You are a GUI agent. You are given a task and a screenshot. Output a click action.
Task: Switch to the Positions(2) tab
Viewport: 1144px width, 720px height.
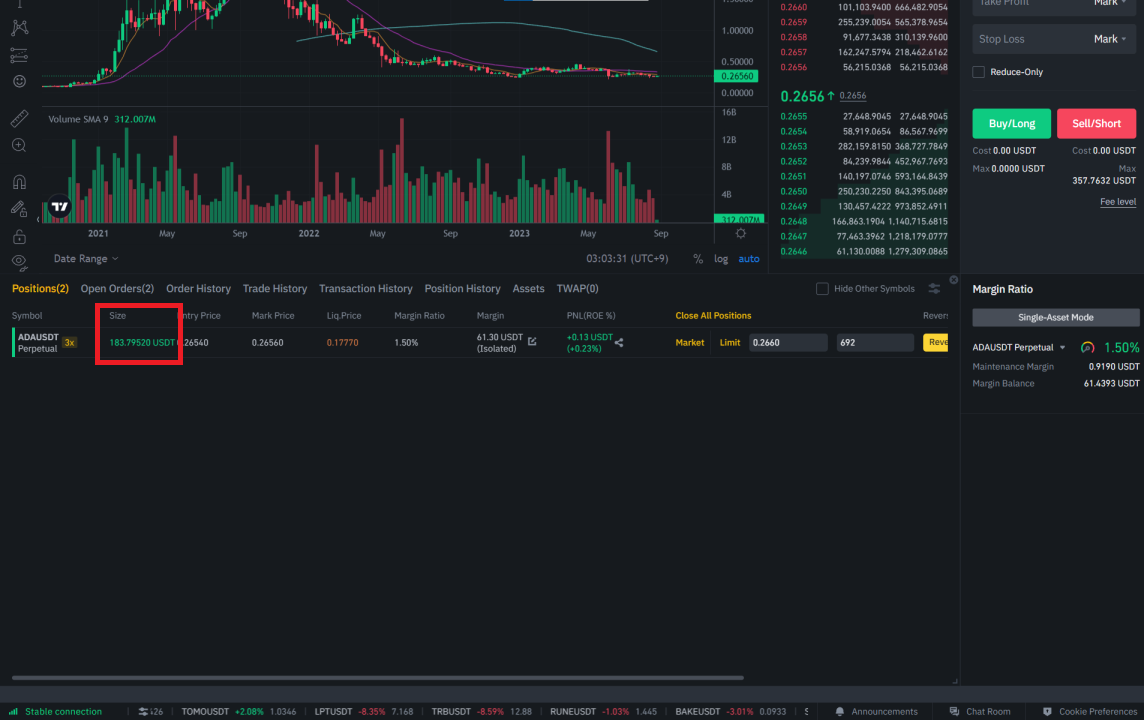tap(40, 289)
